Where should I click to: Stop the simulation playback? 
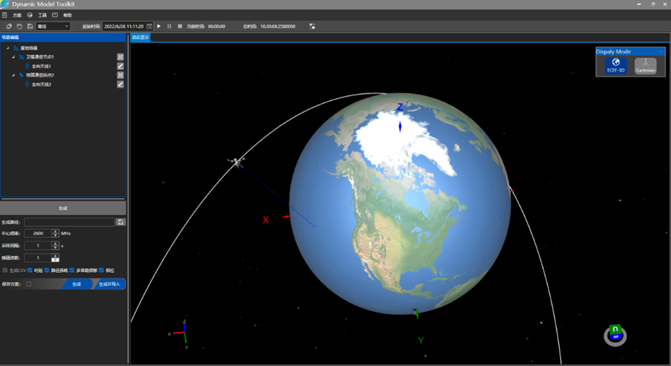[180, 26]
